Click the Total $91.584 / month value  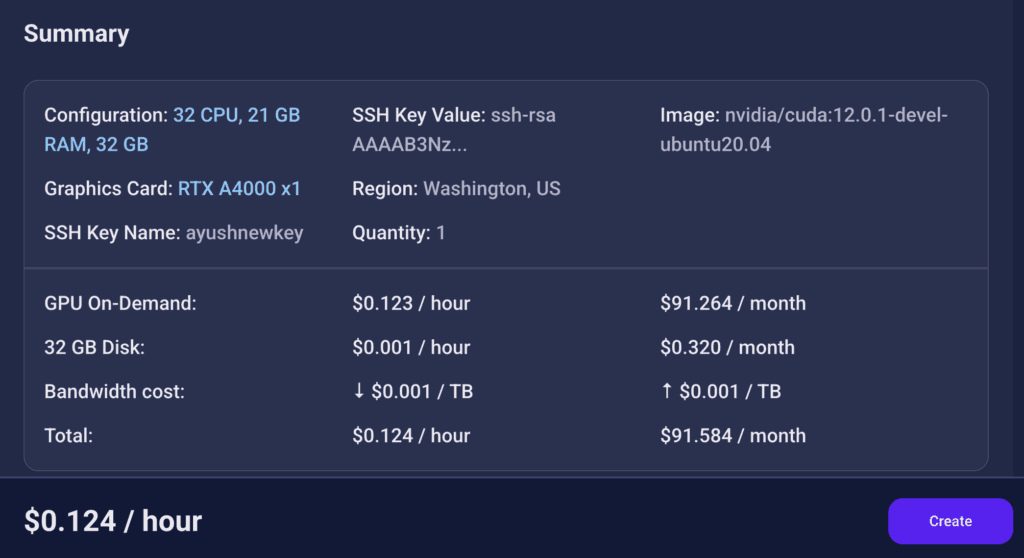[x=732, y=436]
